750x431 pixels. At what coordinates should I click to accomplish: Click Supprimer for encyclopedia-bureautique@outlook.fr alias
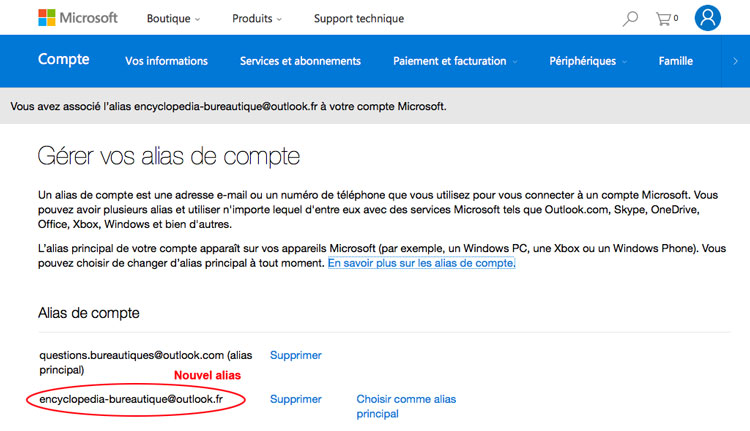[296, 399]
